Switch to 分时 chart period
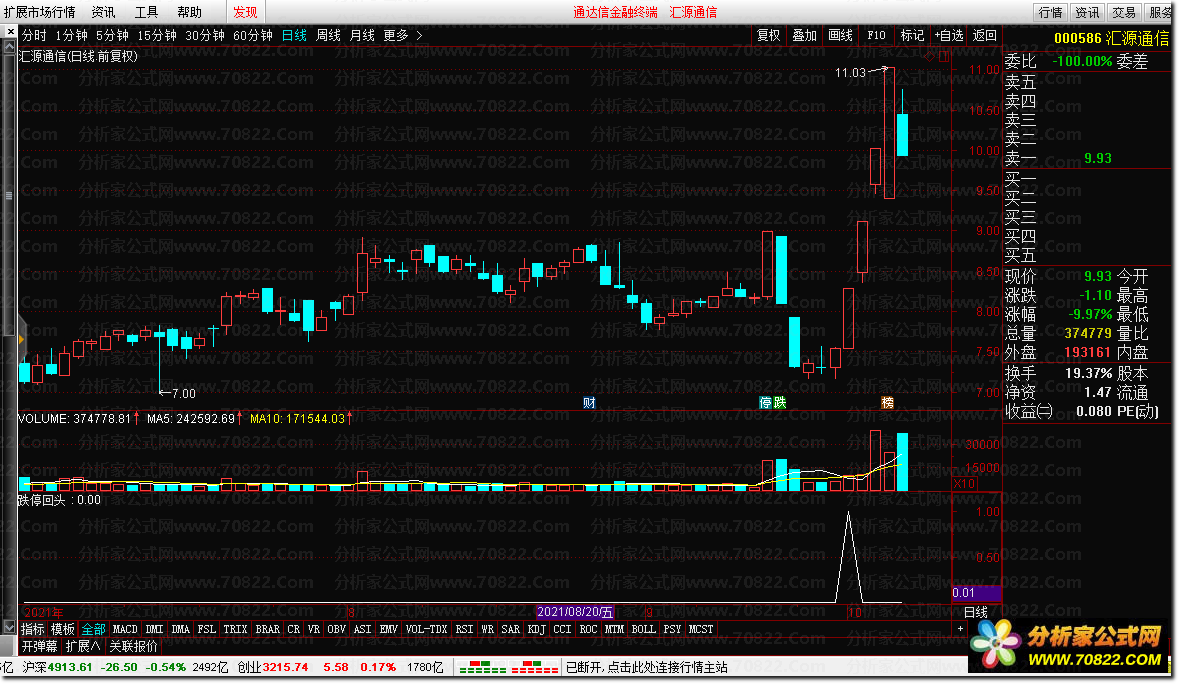The width and height of the screenshot is (1180, 684). (34, 35)
